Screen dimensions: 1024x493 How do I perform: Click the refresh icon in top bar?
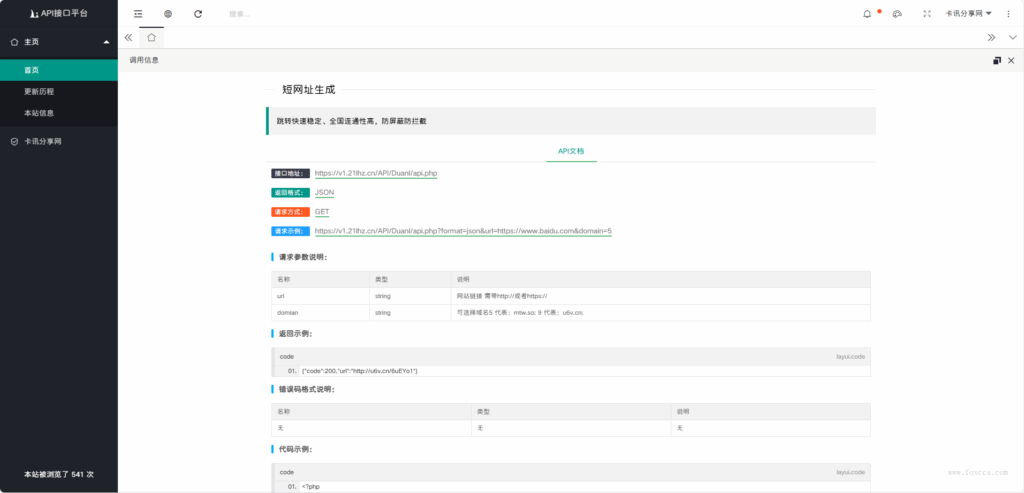point(198,14)
